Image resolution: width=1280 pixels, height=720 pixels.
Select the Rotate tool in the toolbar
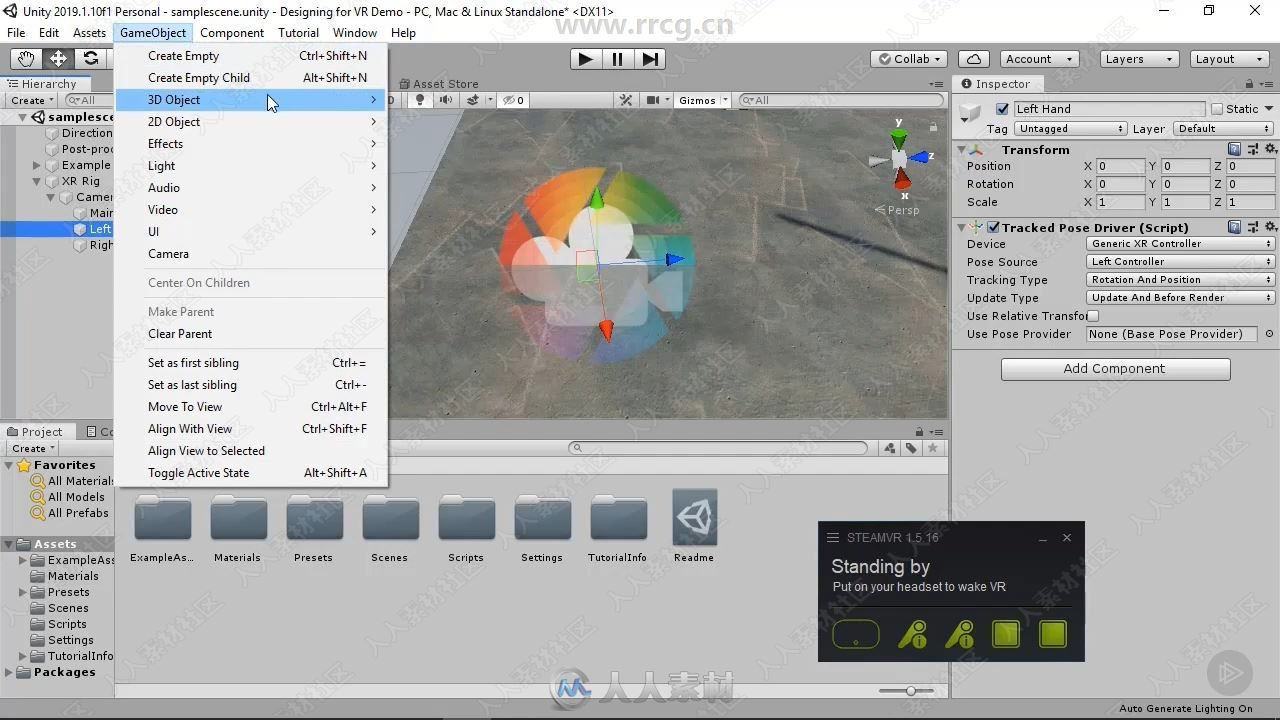[x=90, y=59]
